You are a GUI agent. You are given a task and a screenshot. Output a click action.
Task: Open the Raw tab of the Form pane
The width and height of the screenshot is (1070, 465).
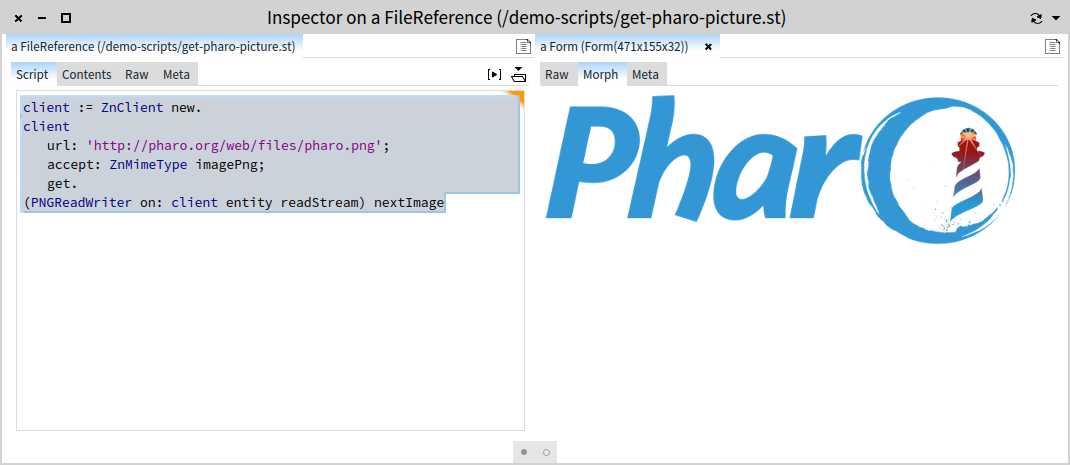[x=557, y=74]
